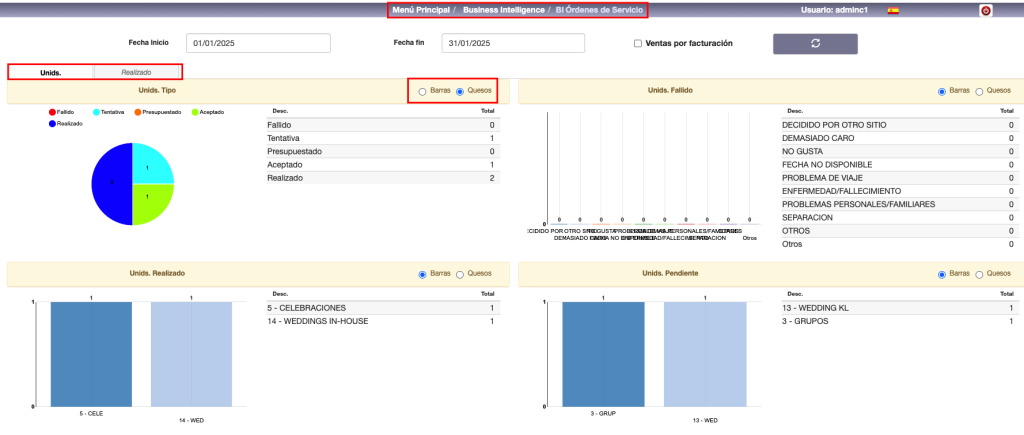1024x435 pixels.
Task: Click the Fecha fin date field
Action: coord(513,44)
